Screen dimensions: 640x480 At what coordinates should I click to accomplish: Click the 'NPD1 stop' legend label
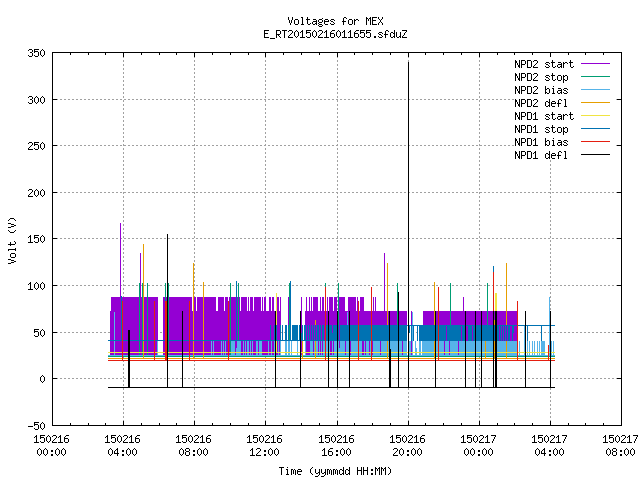point(541,129)
